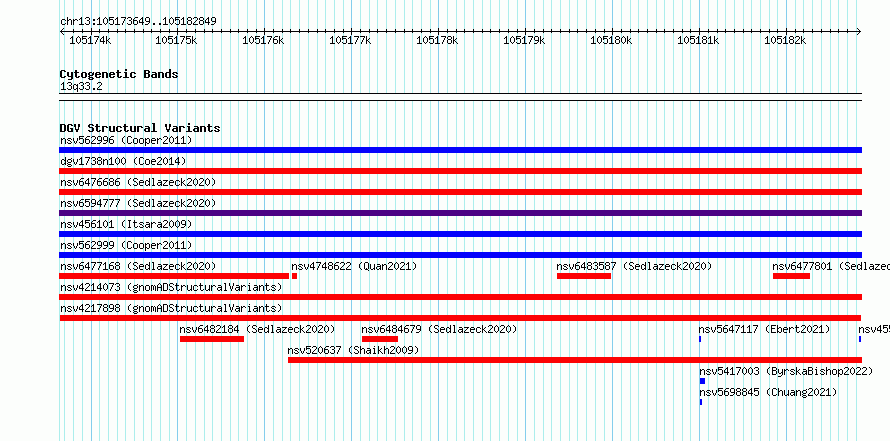Screen dimensions: 890x441
Task: Select the blue bar under nsv562996
Action: [460, 150]
